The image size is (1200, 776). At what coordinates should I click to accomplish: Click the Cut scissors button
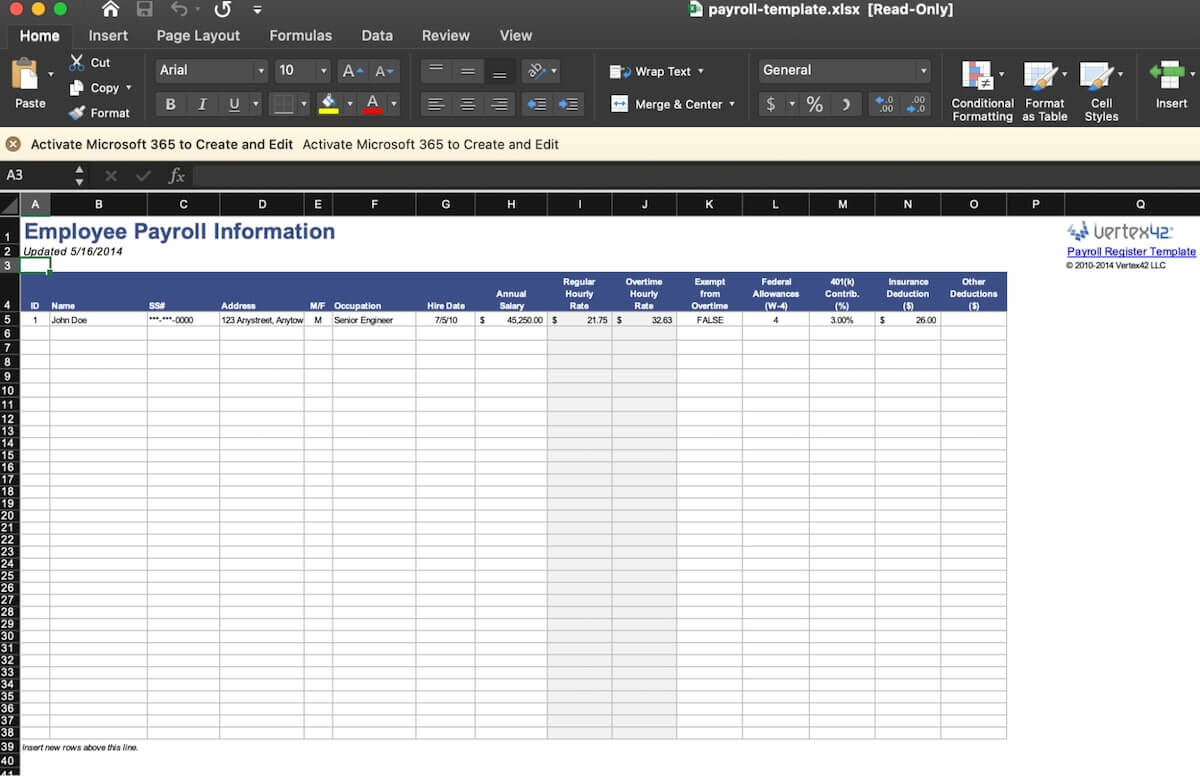click(x=90, y=62)
